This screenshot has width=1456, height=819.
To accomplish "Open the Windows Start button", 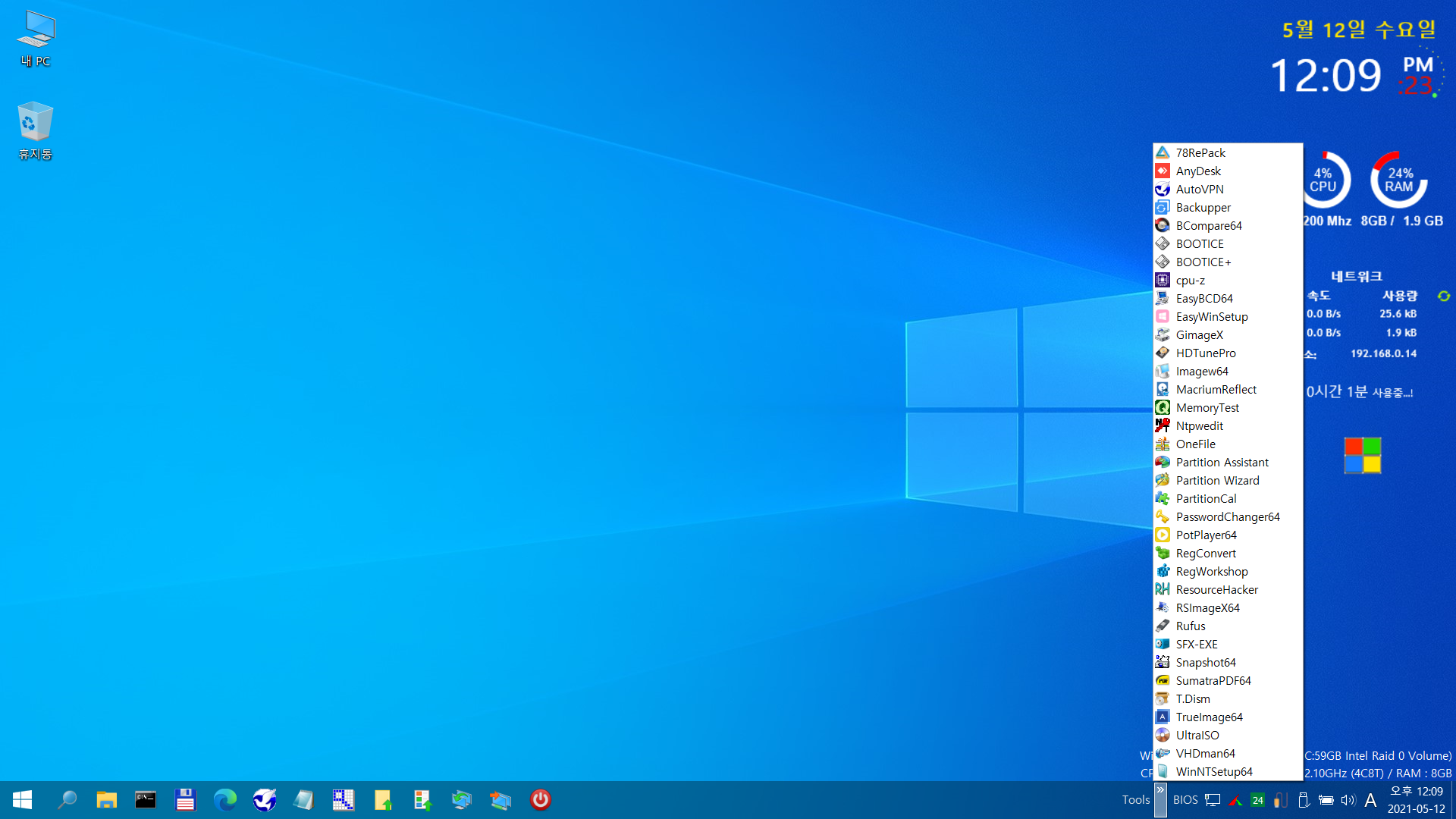I will [x=23, y=800].
